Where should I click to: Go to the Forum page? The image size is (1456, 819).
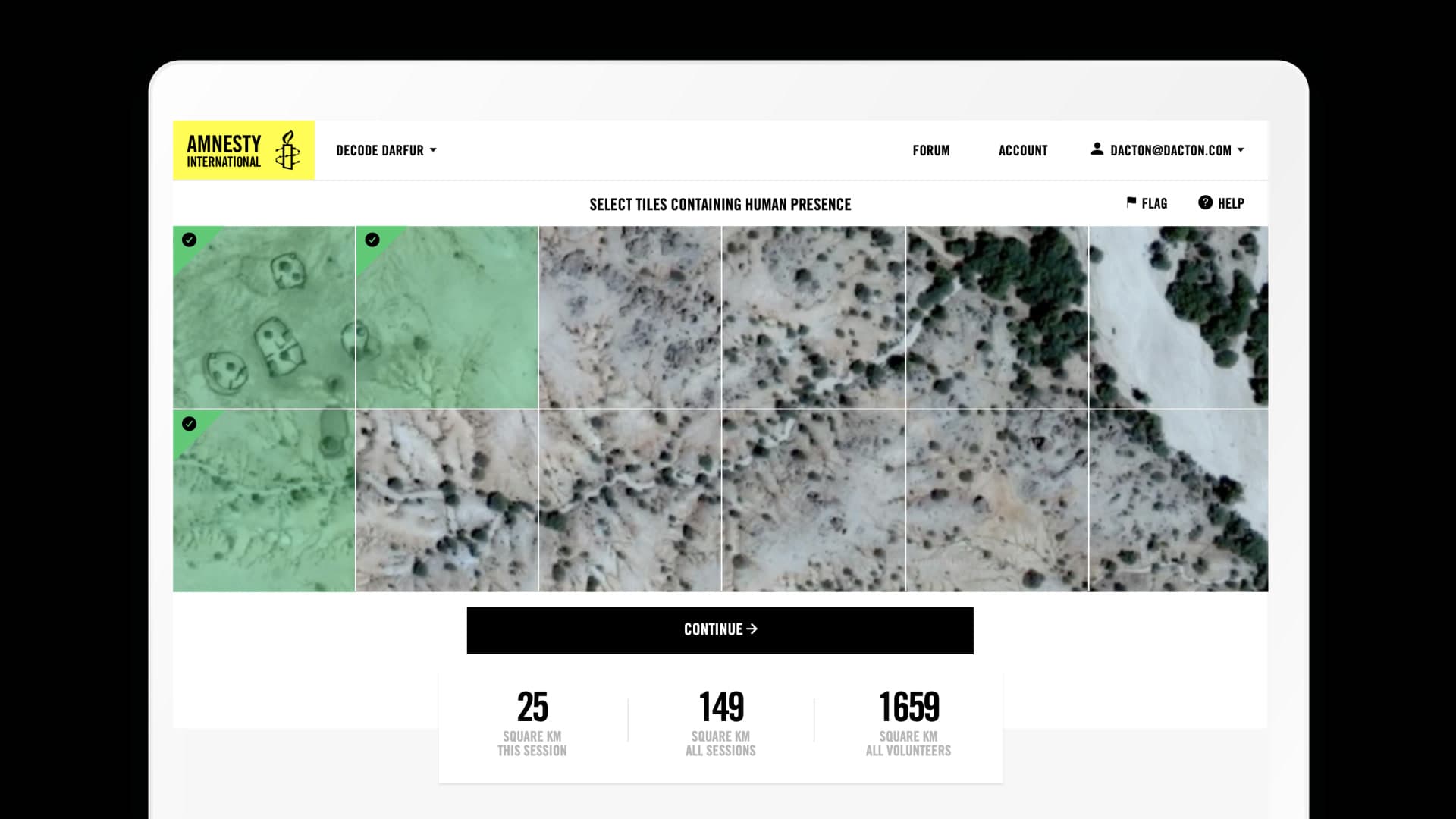[931, 149]
